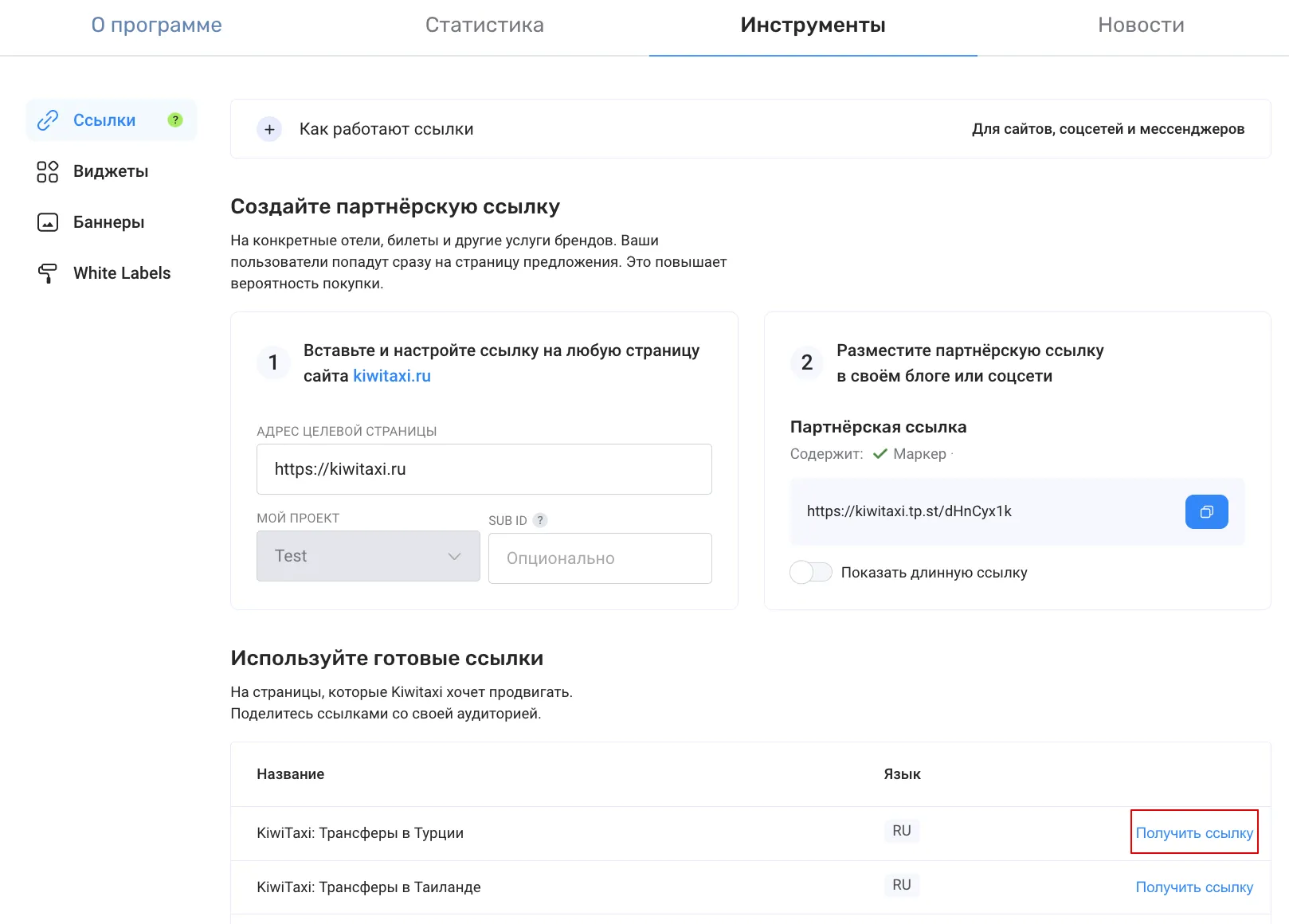Click the Маркер label text
The image size is (1289, 924).
tap(919, 454)
